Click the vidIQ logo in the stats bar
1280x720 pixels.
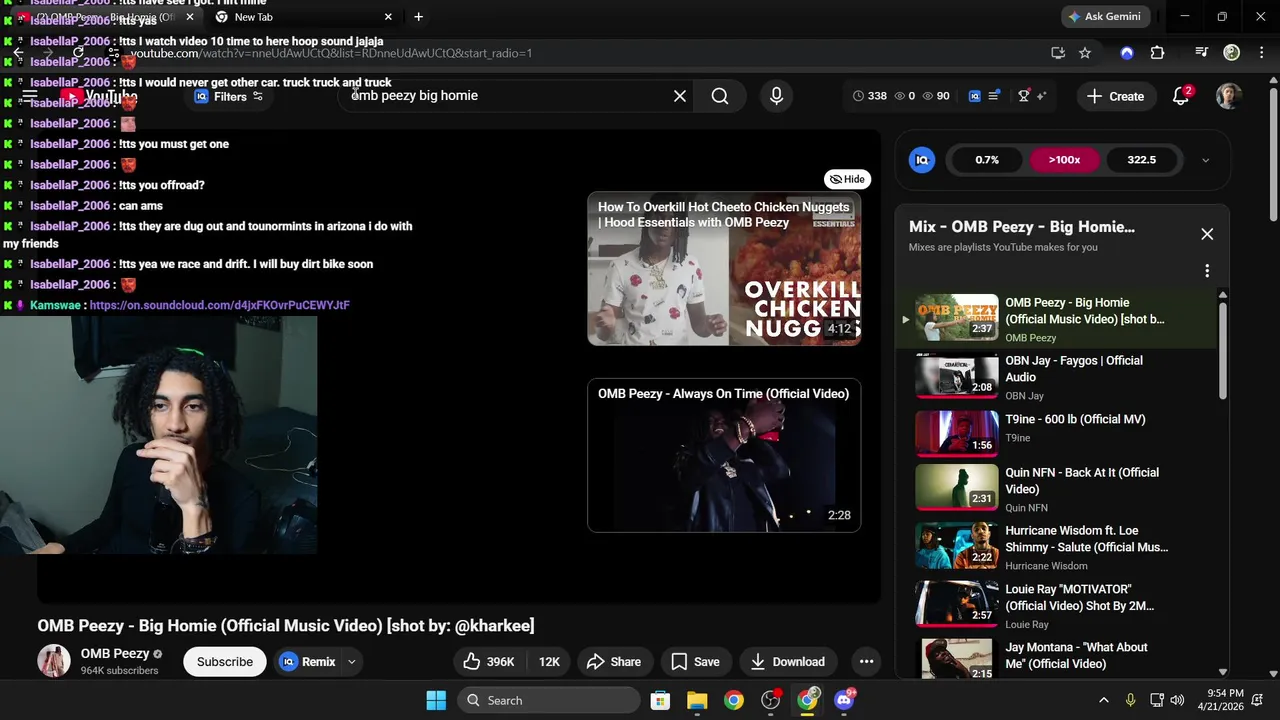click(975, 96)
